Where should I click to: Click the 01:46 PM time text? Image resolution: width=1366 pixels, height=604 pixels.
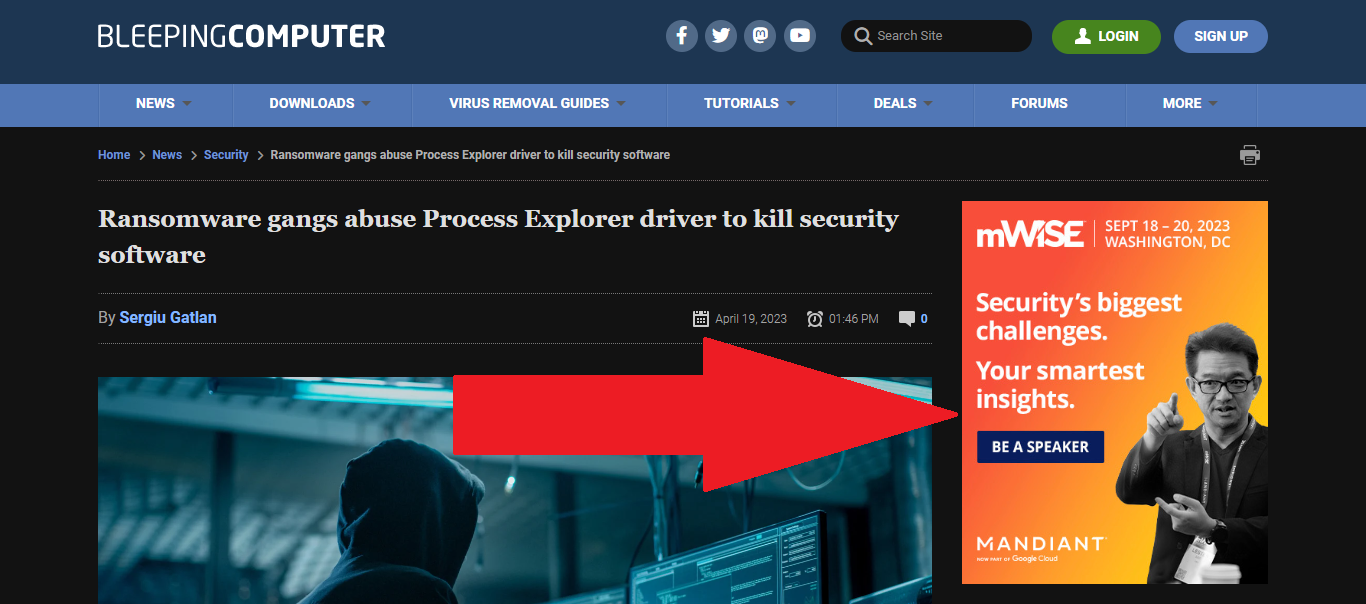tap(854, 319)
